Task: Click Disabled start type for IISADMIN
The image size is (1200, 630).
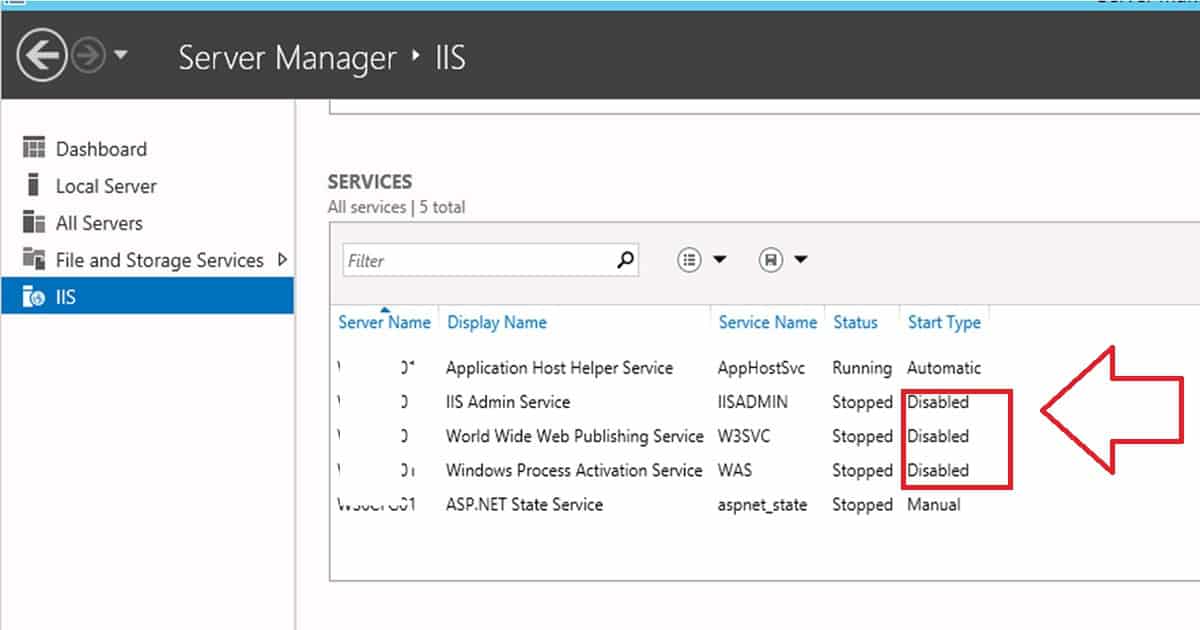Action: coord(938,402)
